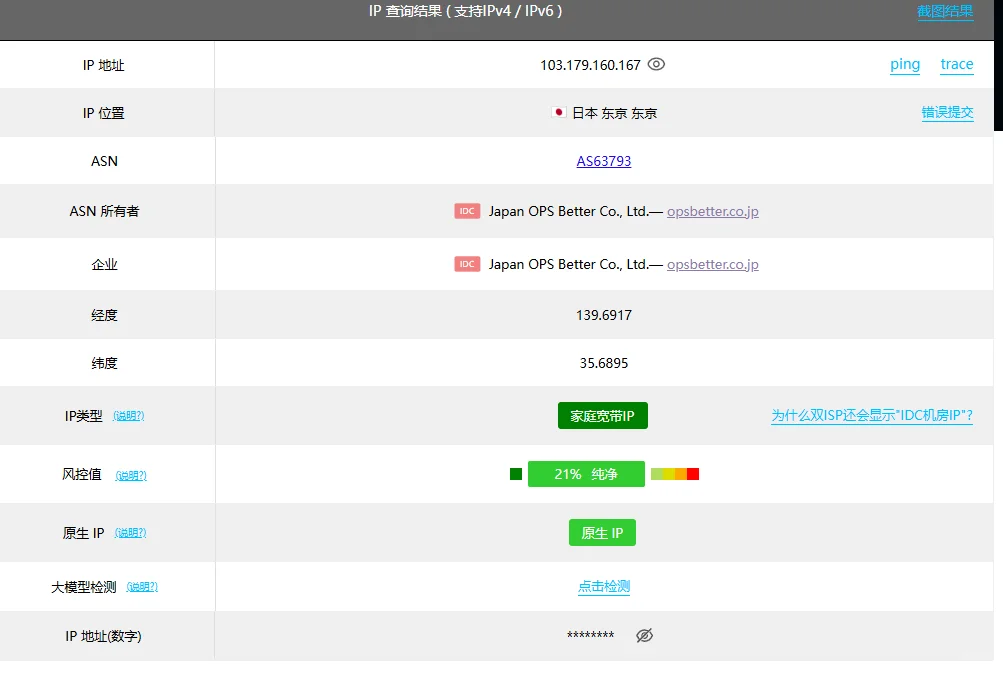
Task: Click 截图结果 in the header
Action: (945, 12)
